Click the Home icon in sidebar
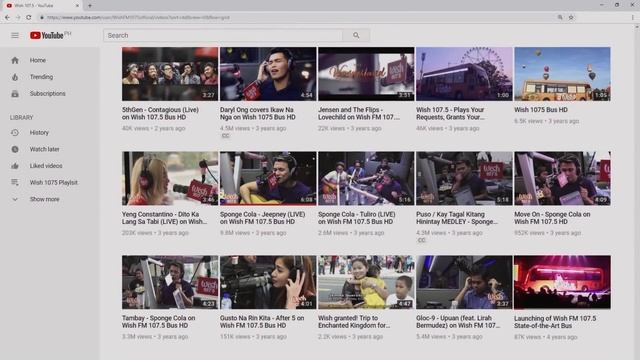The image size is (640, 360). pyautogui.click(x=15, y=60)
